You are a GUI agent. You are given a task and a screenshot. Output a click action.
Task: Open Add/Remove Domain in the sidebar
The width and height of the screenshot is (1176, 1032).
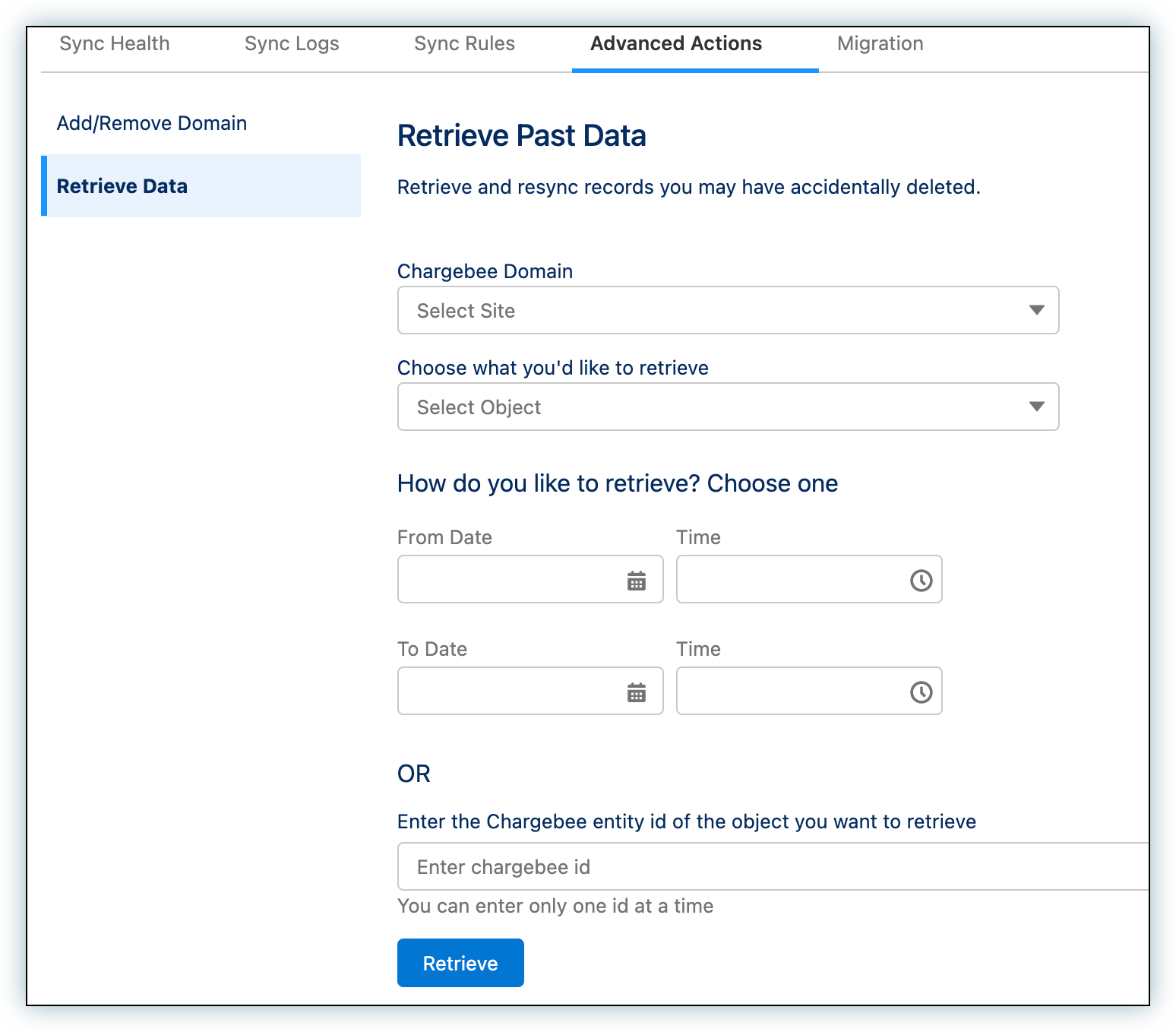point(152,123)
